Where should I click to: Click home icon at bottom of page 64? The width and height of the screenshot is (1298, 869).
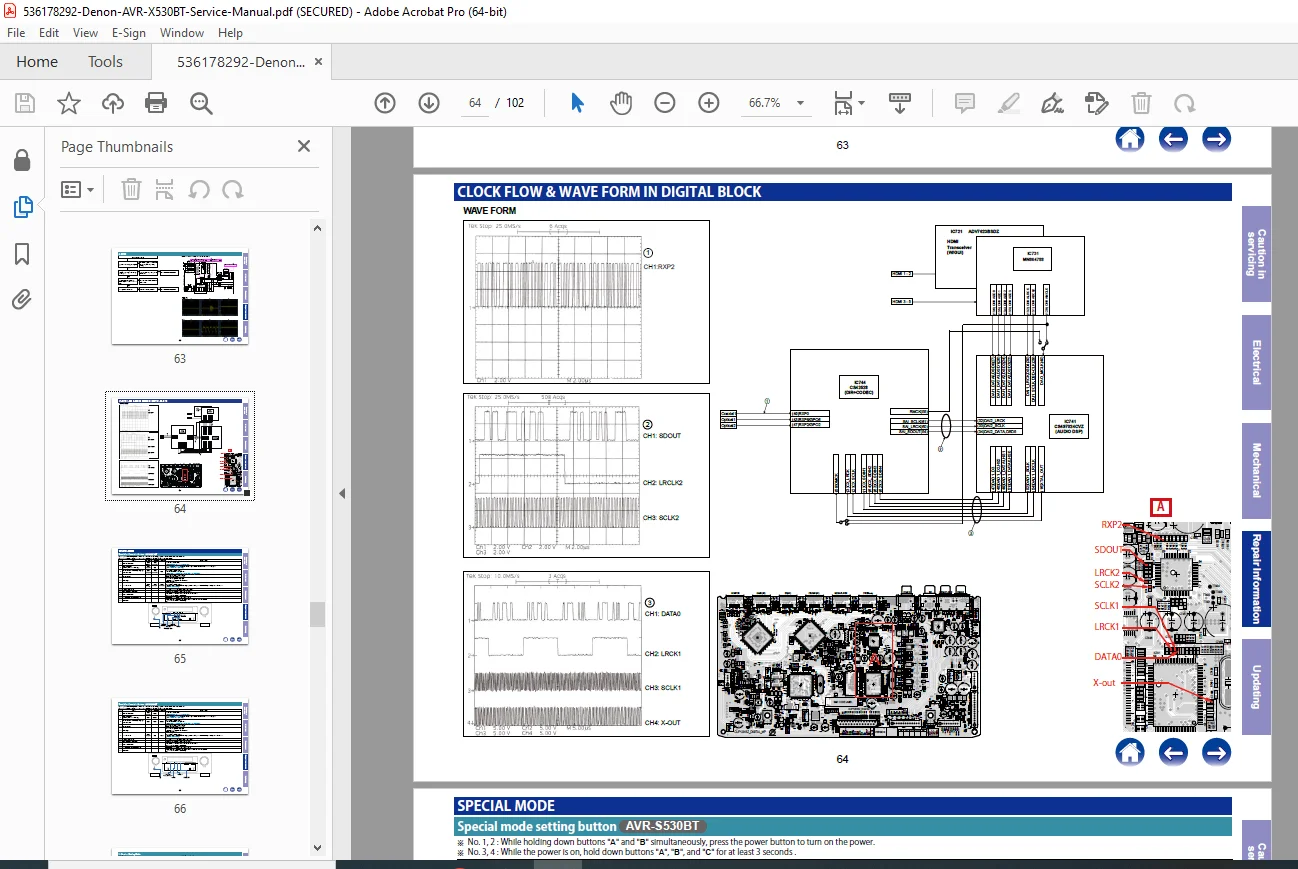point(1130,751)
